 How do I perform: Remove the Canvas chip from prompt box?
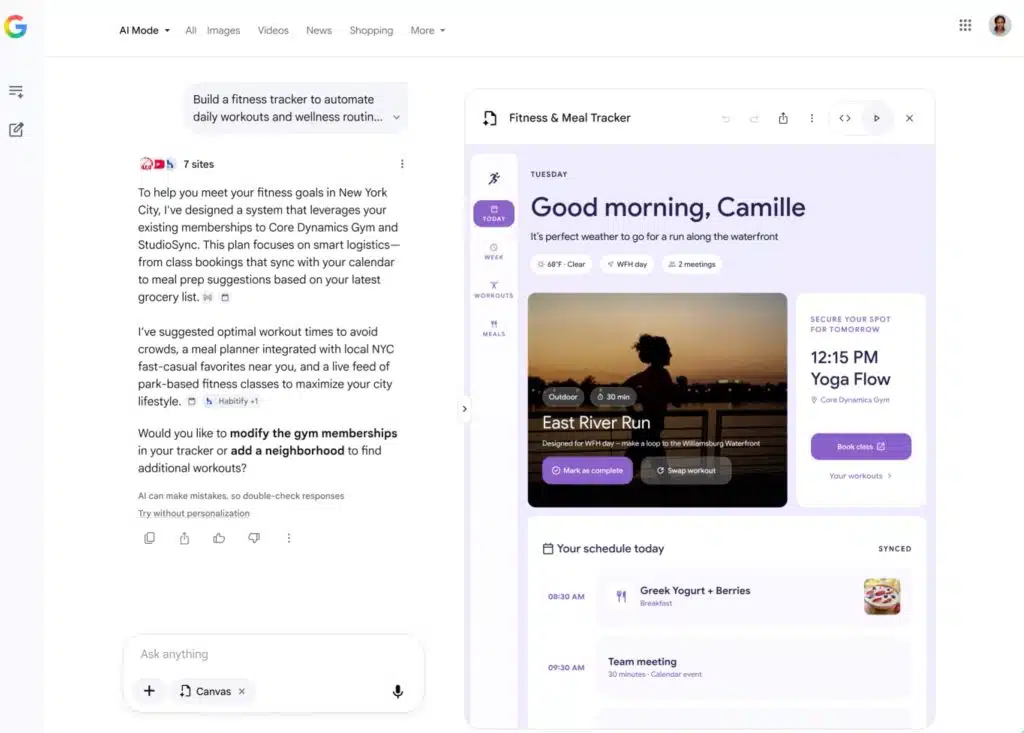(242, 691)
